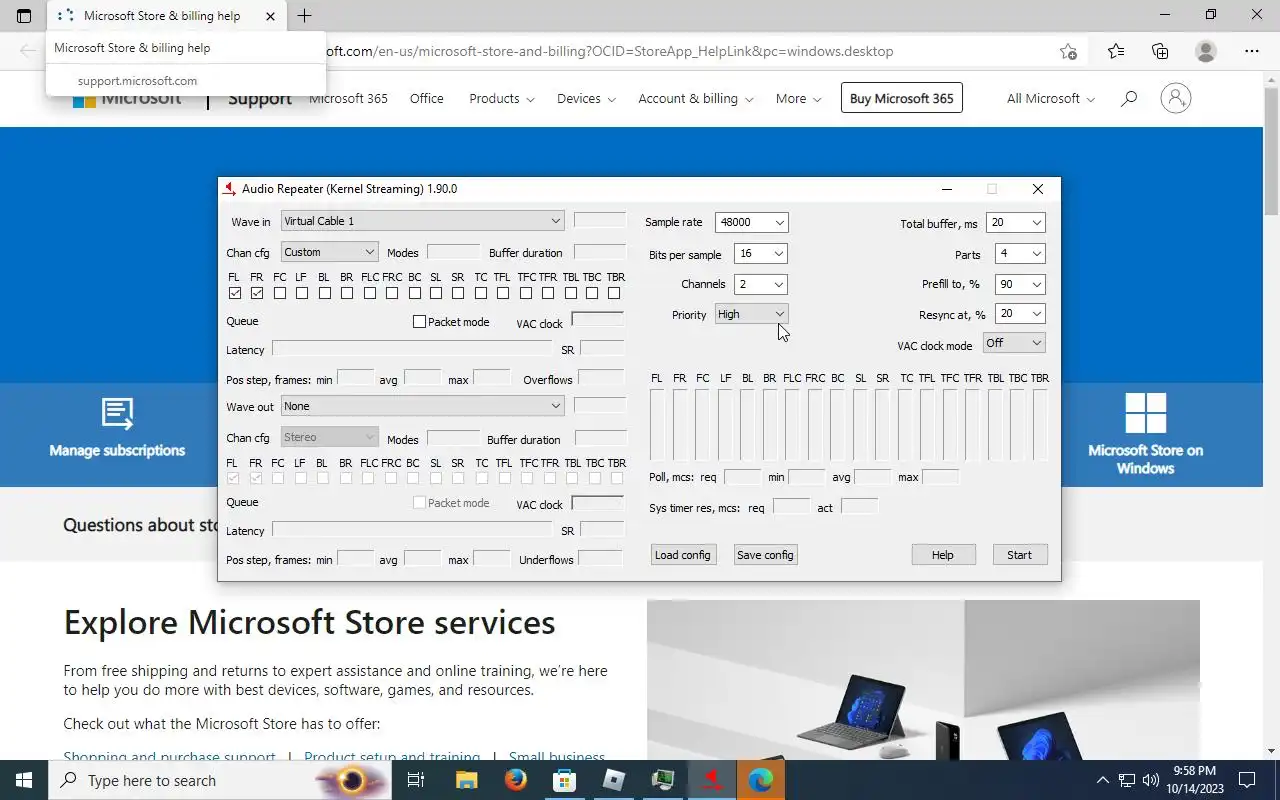
Task: Open the Office nav item
Action: point(427,98)
